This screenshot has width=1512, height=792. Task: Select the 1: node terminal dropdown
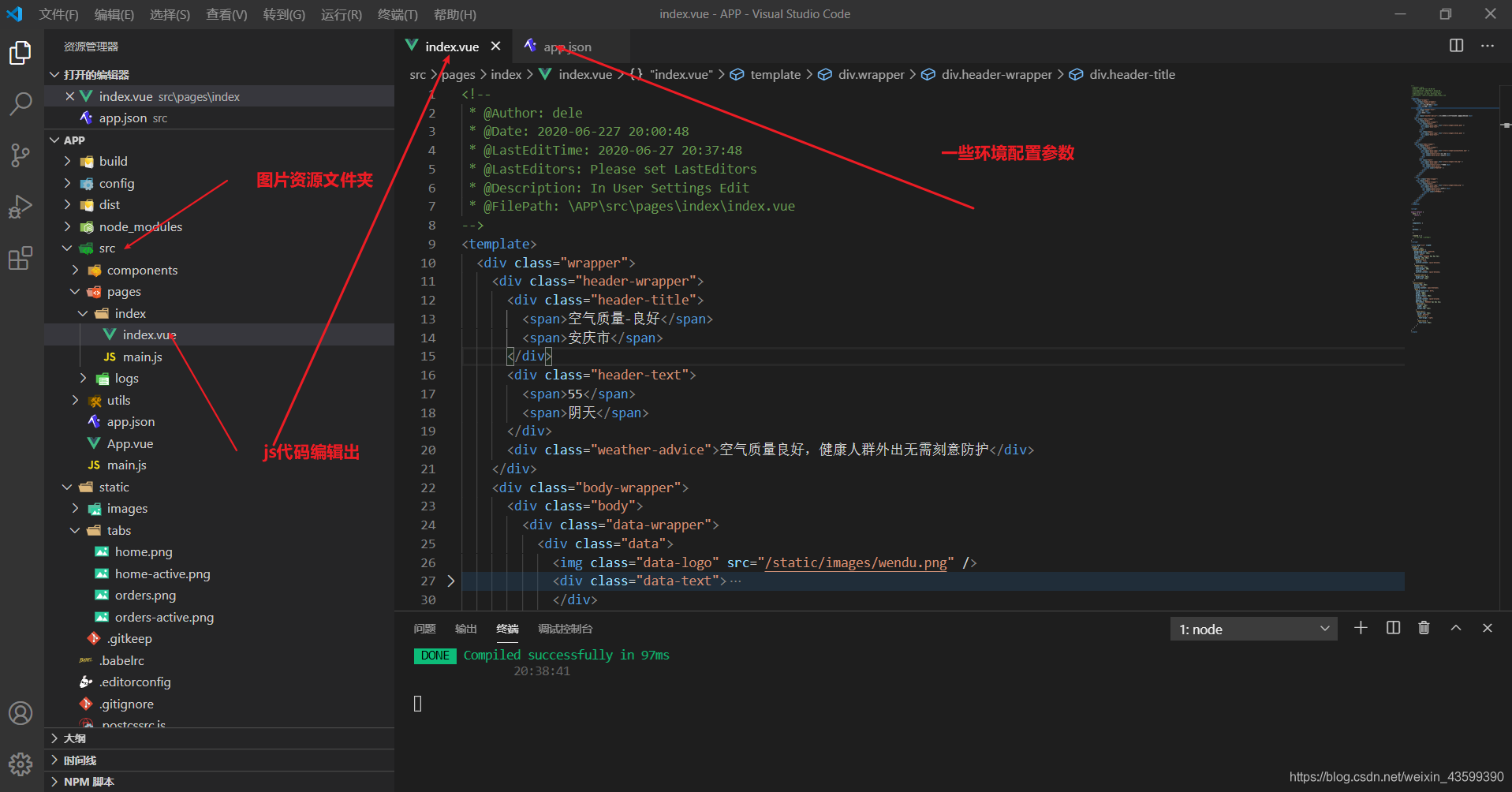tap(1254, 629)
